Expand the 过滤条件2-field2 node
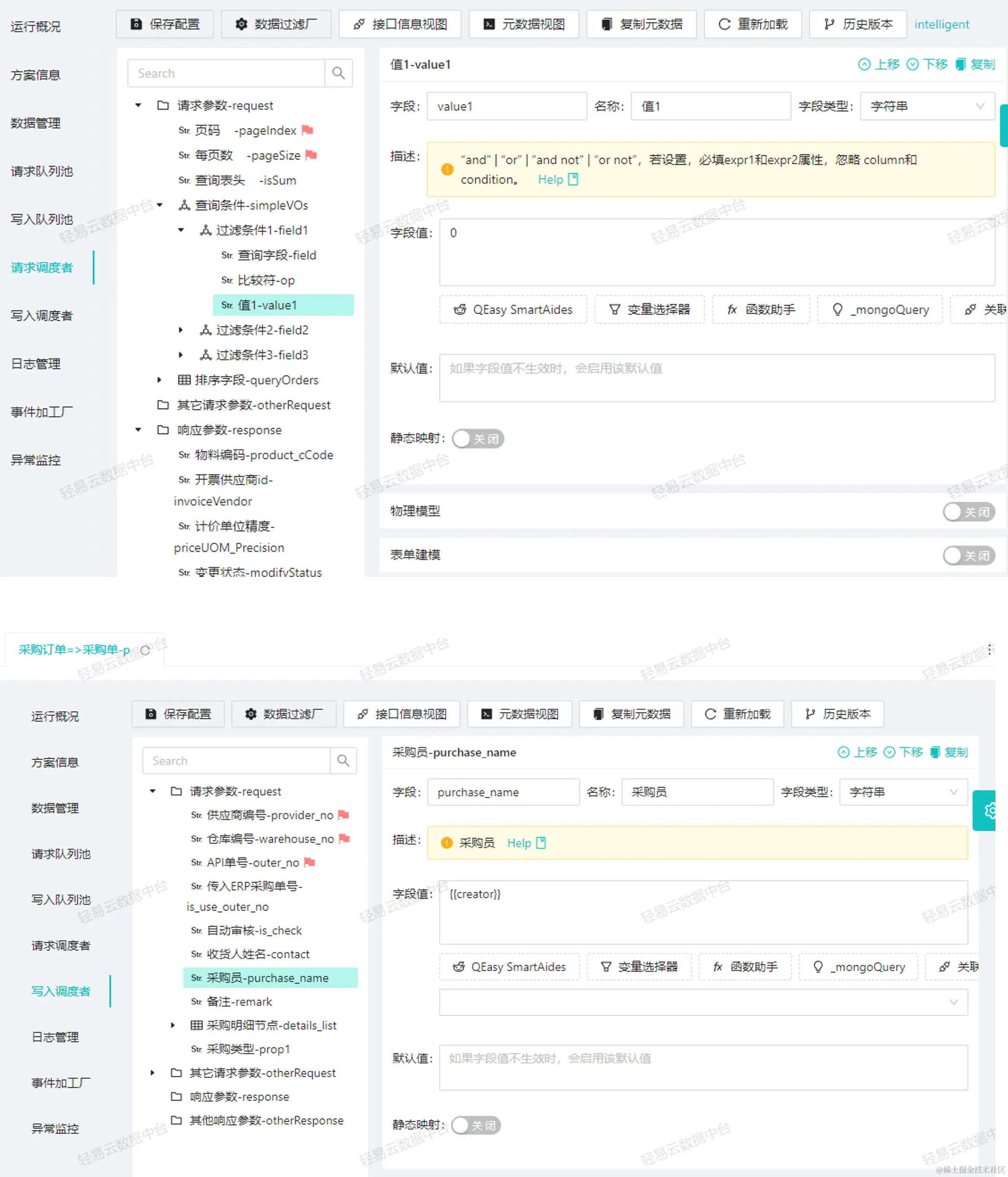 pos(181,330)
